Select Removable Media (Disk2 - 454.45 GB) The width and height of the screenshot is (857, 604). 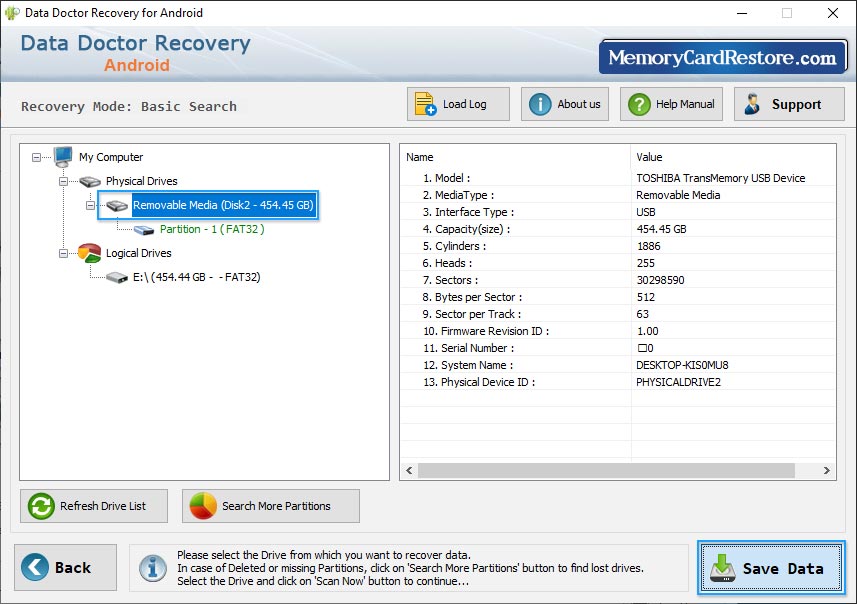(x=223, y=206)
